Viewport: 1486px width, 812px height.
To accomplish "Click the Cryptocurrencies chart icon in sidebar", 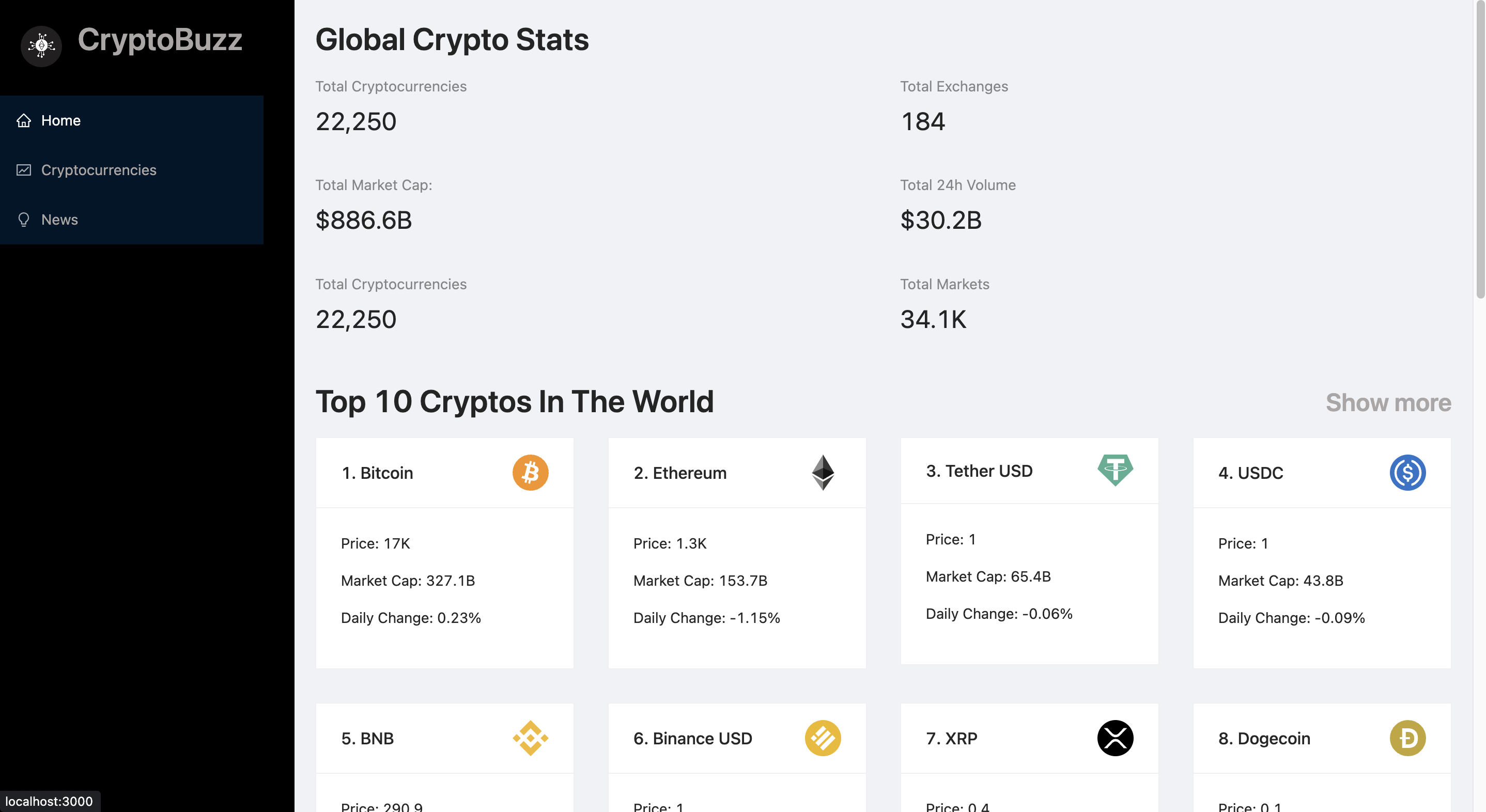I will pos(24,170).
